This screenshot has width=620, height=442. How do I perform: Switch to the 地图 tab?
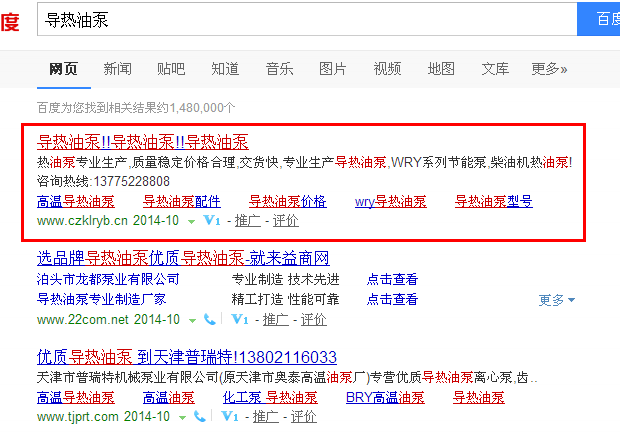[441, 69]
